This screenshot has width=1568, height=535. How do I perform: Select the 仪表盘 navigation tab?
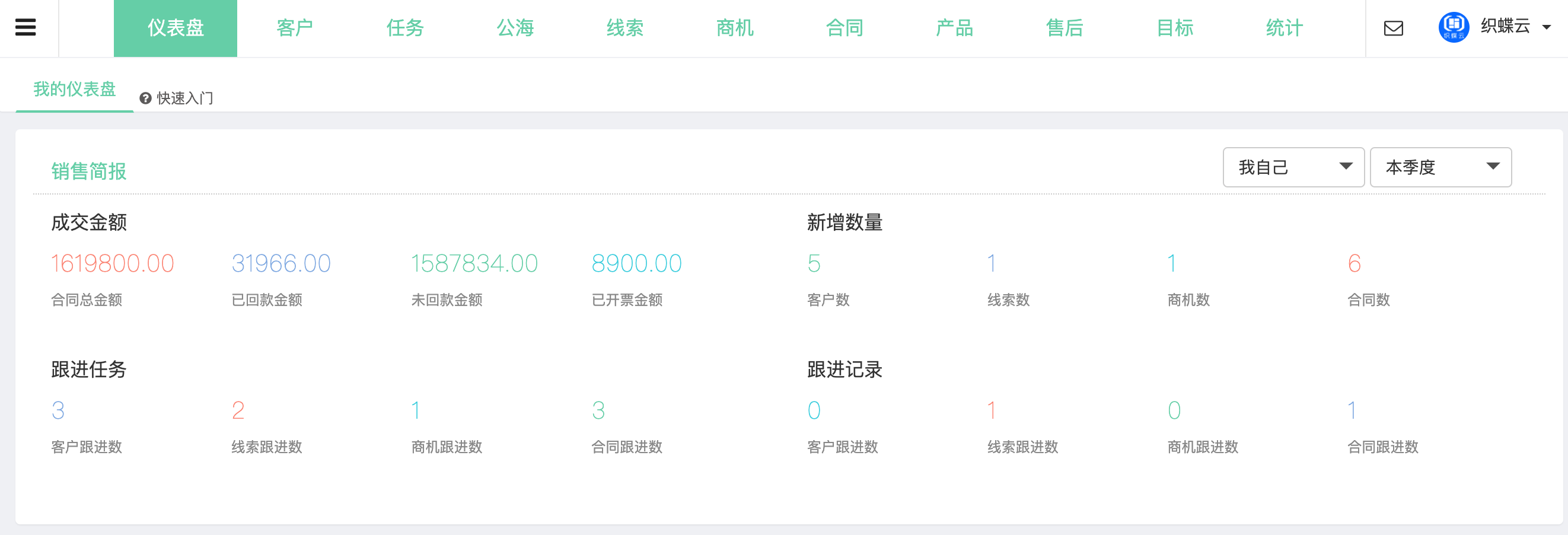point(176,28)
